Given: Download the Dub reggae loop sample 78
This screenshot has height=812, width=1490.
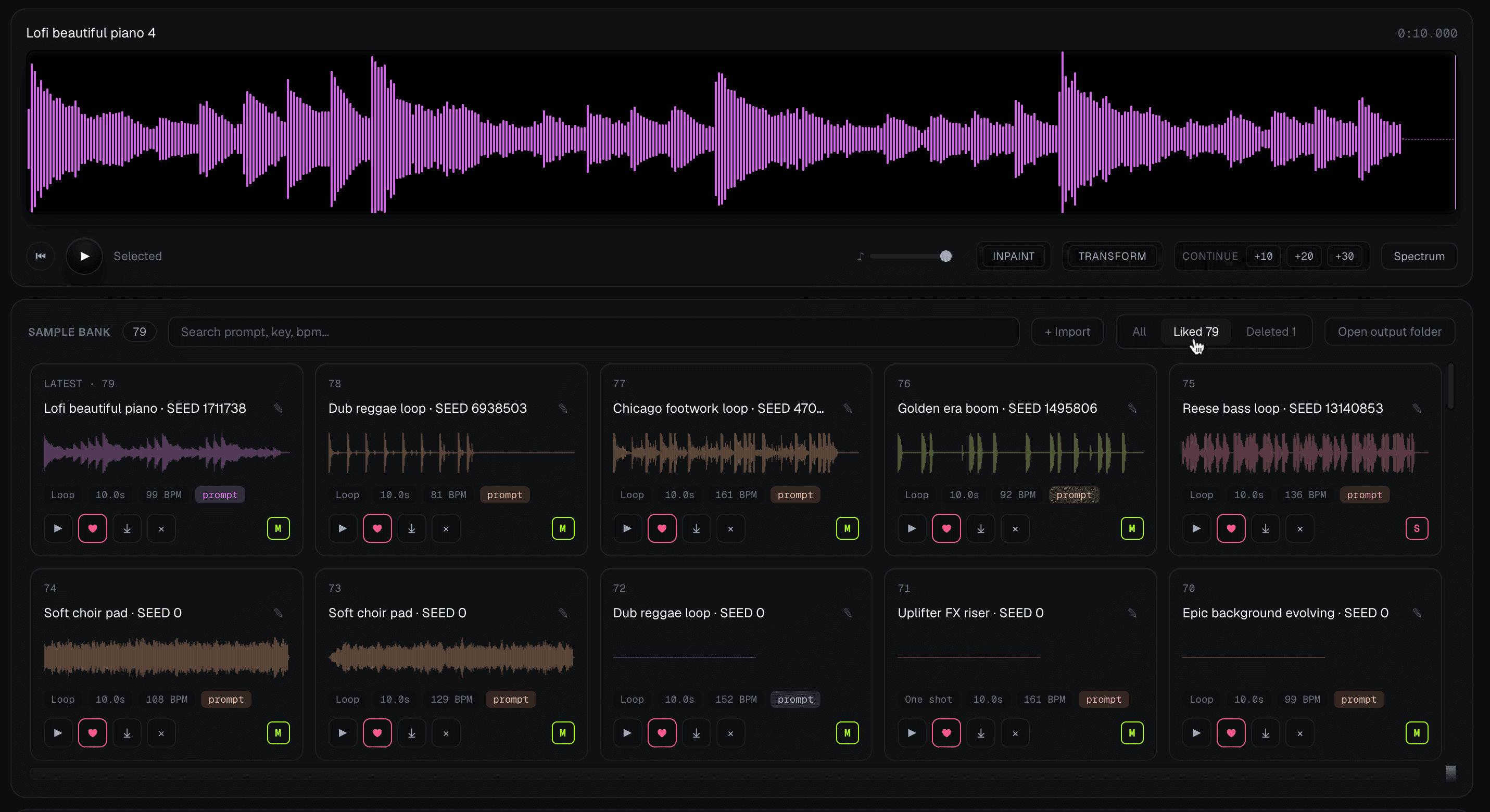Looking at the screenshot, I should pyautogui.click(x=412, y=529).
